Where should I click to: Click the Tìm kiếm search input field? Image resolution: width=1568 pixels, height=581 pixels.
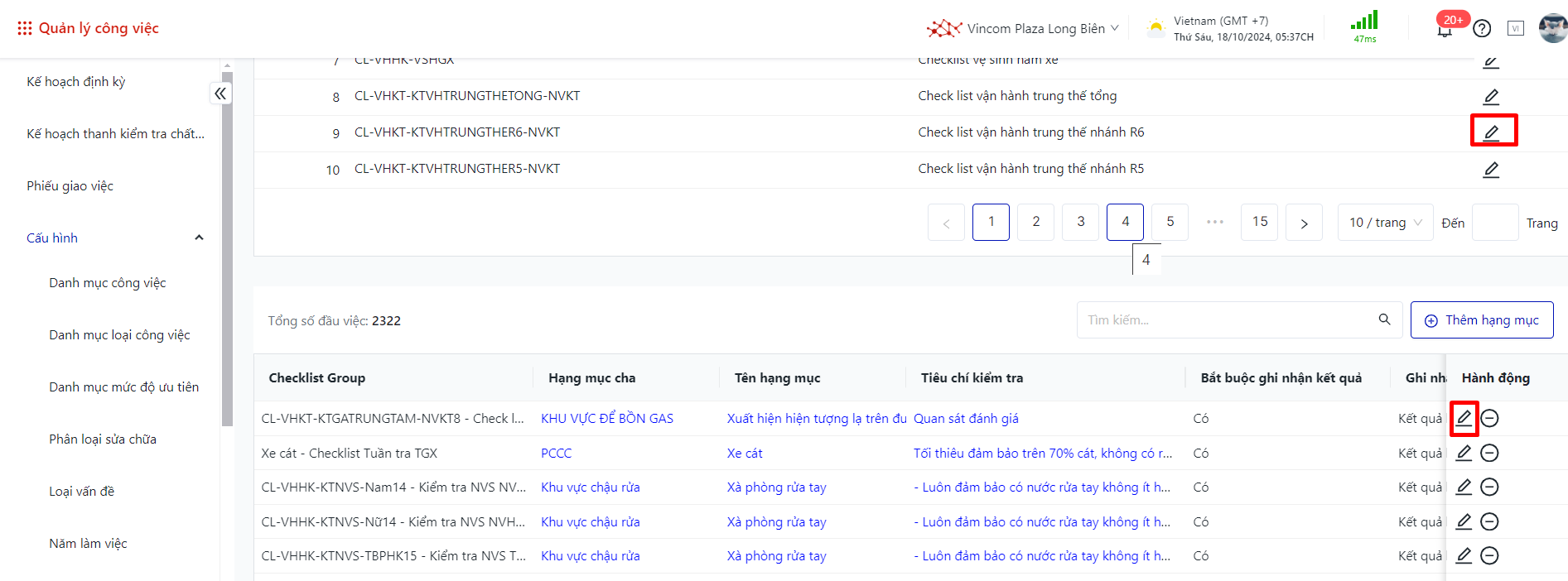[1226, 320]
